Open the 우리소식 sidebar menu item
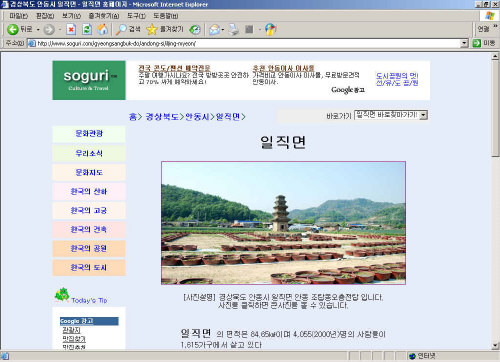The width and height of the screenshot is (500, 362). coord(89,153)
